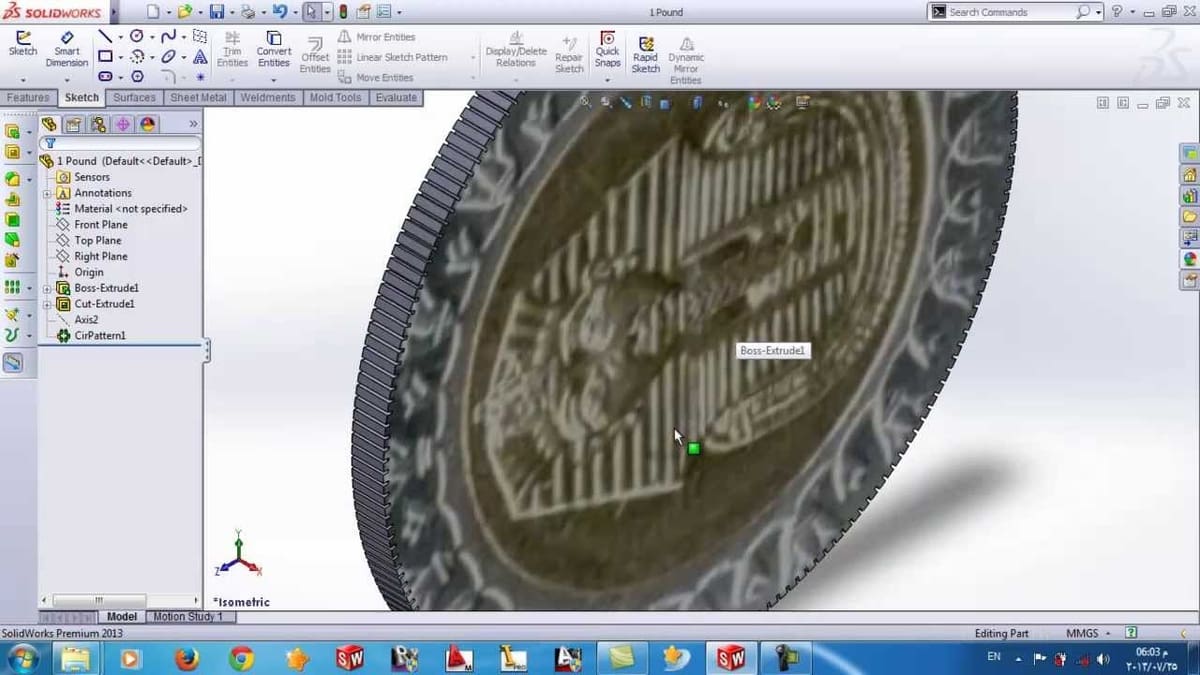Screen dimensions: 1200x675
Task: Open the PropertyManager tab icon
Action: click(x=73, y=124)
